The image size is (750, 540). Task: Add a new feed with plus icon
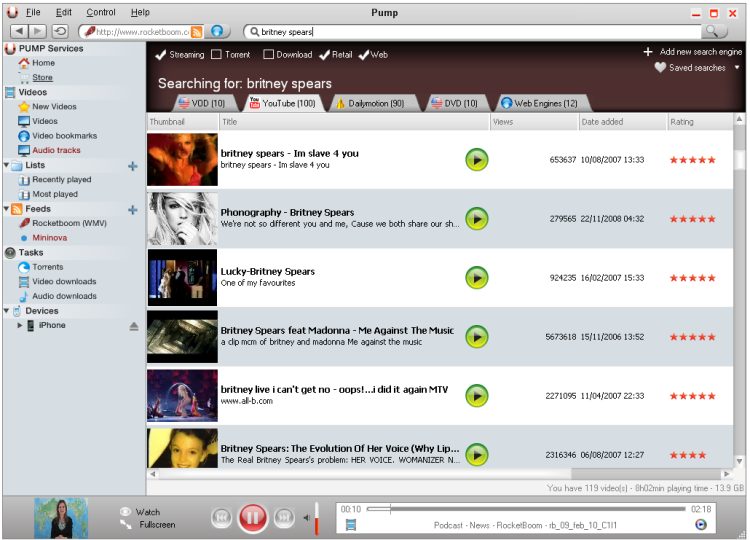point(133,209)
